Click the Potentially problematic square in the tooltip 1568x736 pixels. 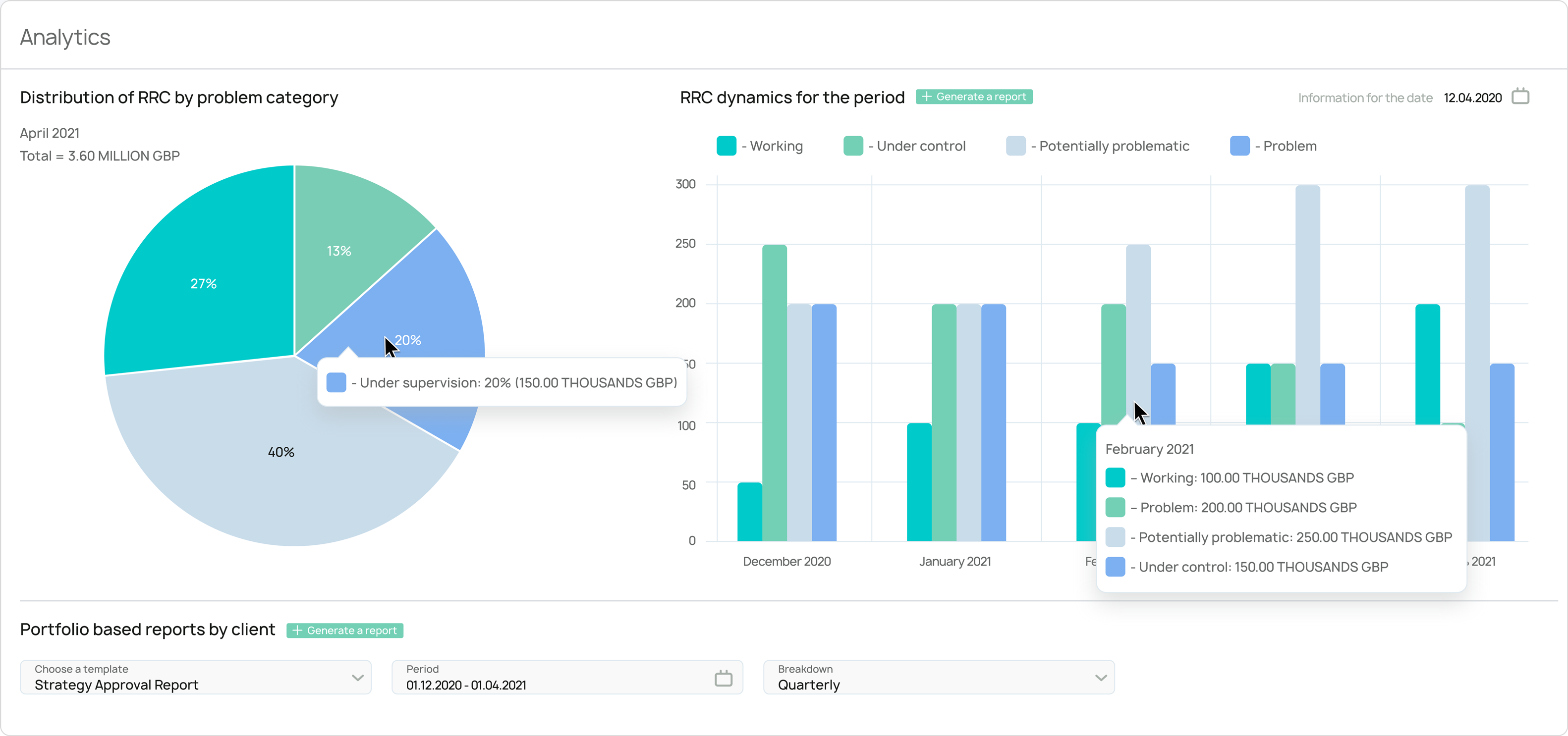click(1115, 536)
